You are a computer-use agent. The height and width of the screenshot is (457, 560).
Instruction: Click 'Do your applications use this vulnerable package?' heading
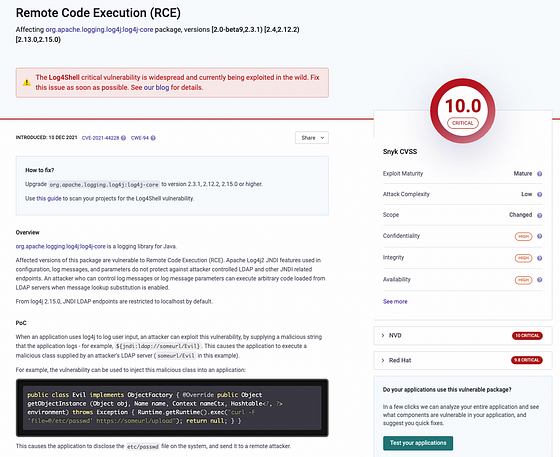coord(447,390)
